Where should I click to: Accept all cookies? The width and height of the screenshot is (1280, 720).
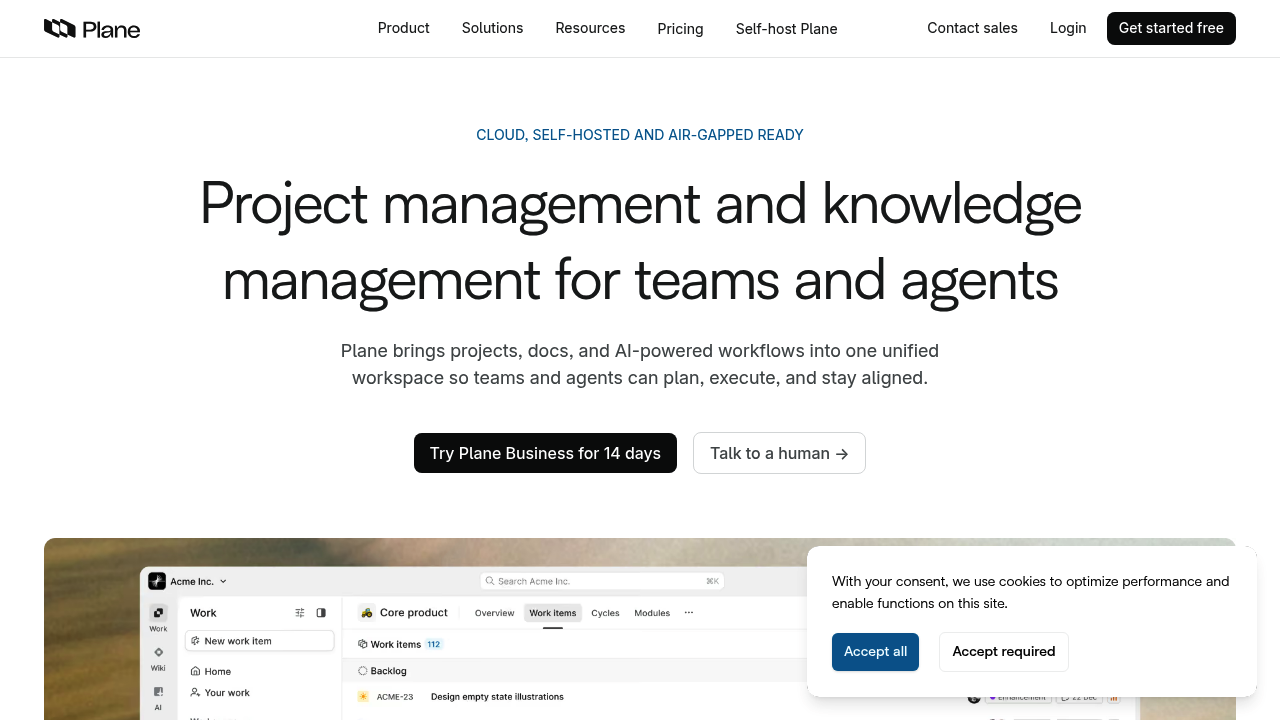[875, 652]
